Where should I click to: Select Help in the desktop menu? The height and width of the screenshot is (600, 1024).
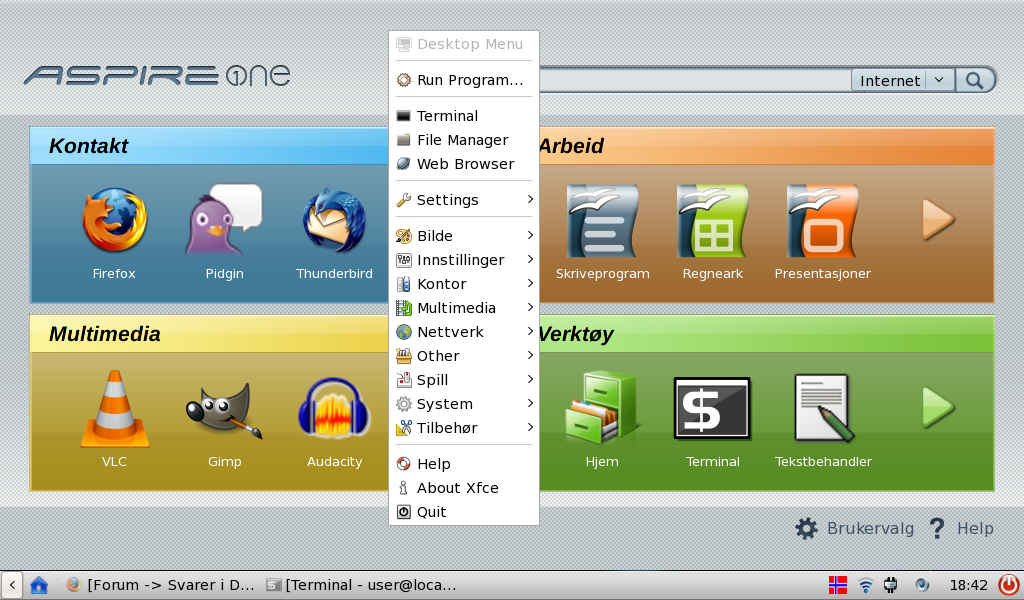(464, 464)
